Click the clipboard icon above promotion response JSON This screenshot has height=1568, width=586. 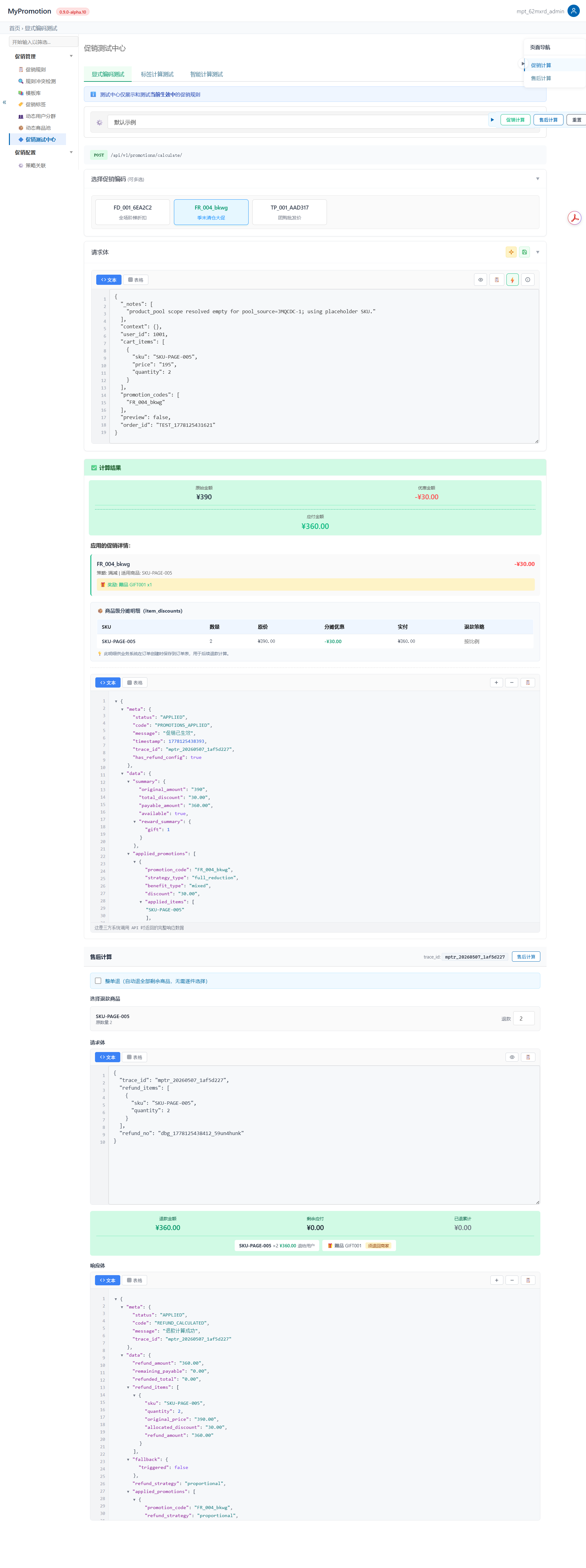coord(528,682)
